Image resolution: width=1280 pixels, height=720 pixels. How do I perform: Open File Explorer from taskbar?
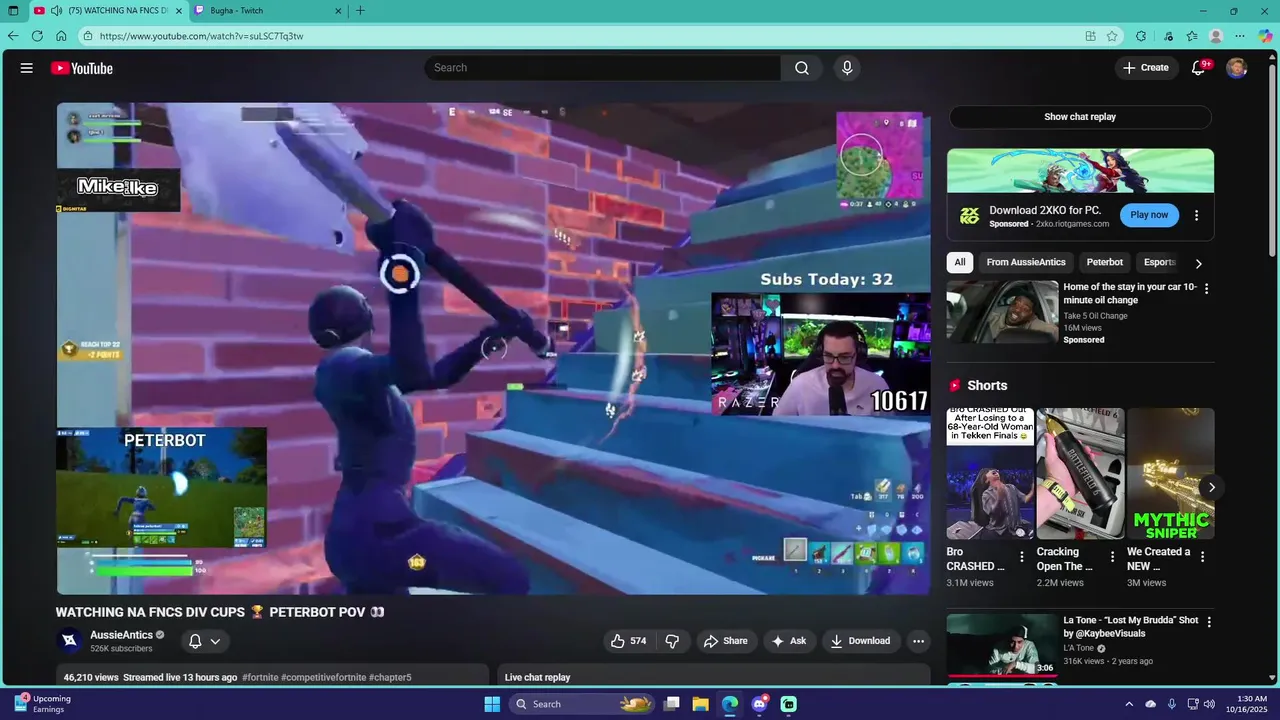[x=701, y=704]
